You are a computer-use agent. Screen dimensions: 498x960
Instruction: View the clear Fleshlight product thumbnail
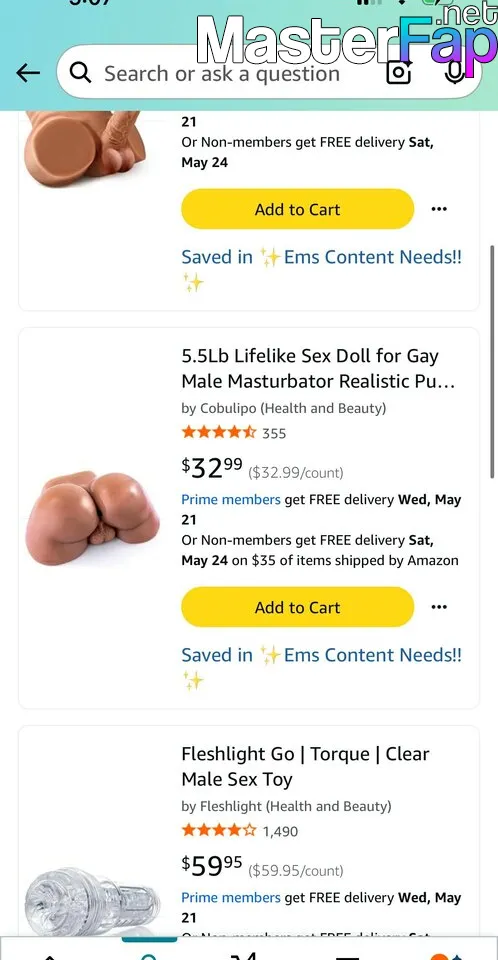[x=92, y=903]
